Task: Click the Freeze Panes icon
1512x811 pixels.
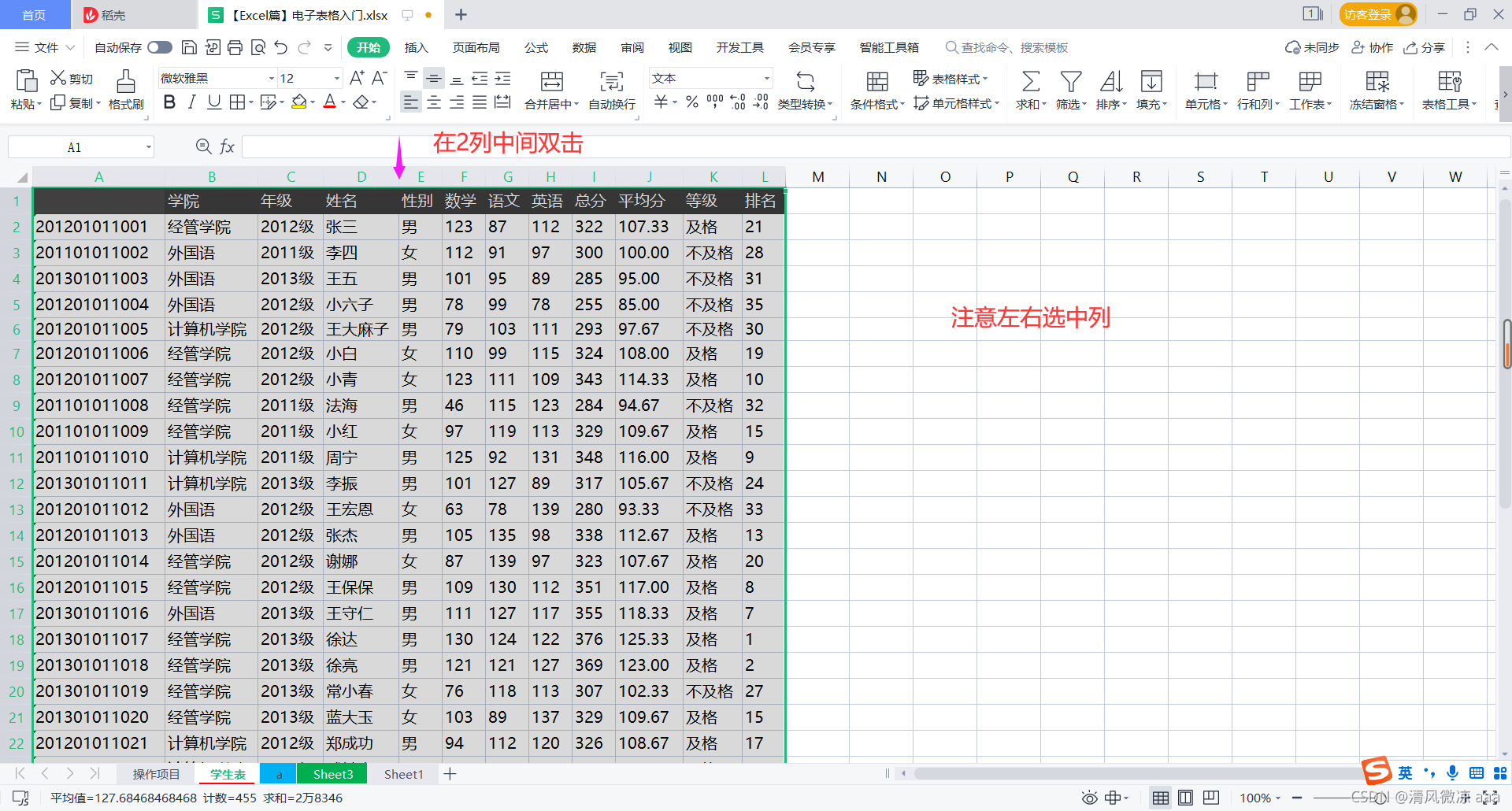Action: coord(1377,81)
